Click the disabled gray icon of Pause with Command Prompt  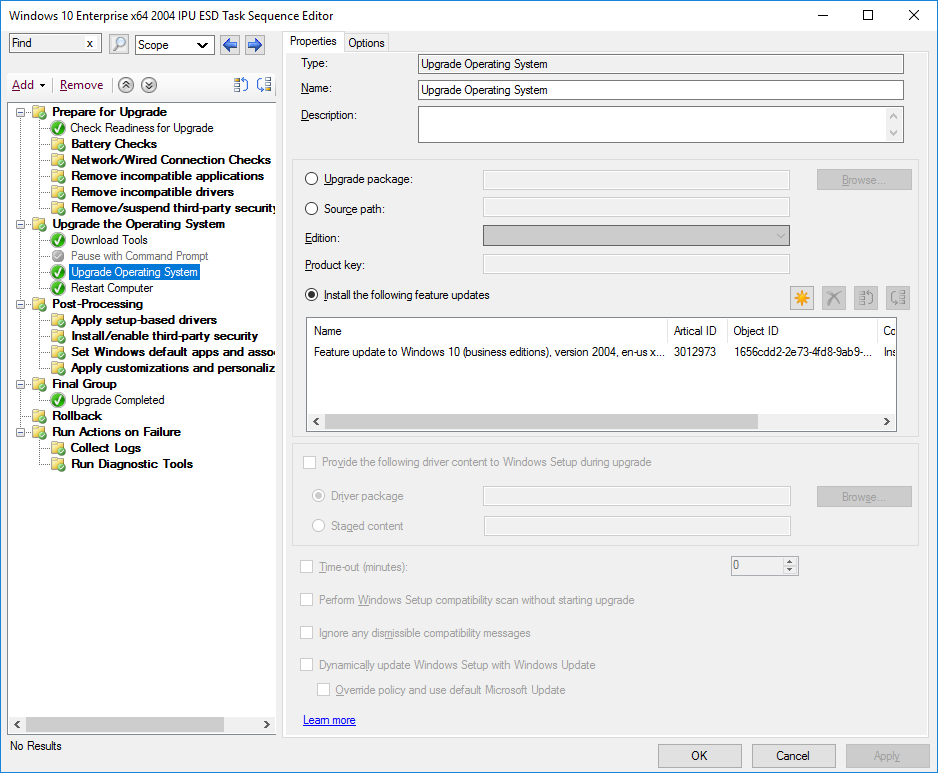coord(58,256)
